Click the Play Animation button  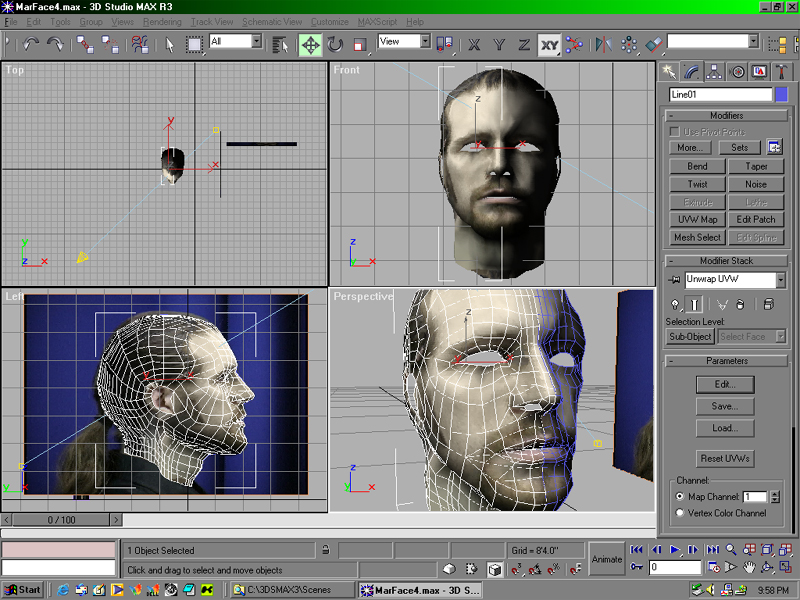coord(674,550)
